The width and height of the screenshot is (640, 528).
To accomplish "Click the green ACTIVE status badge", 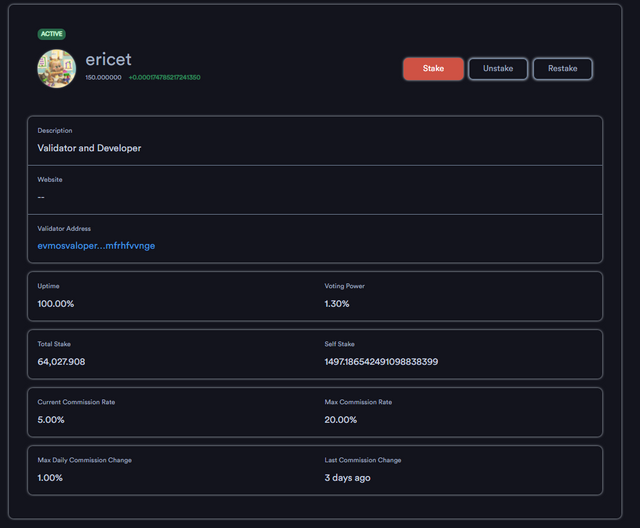I will coord(51,34).
